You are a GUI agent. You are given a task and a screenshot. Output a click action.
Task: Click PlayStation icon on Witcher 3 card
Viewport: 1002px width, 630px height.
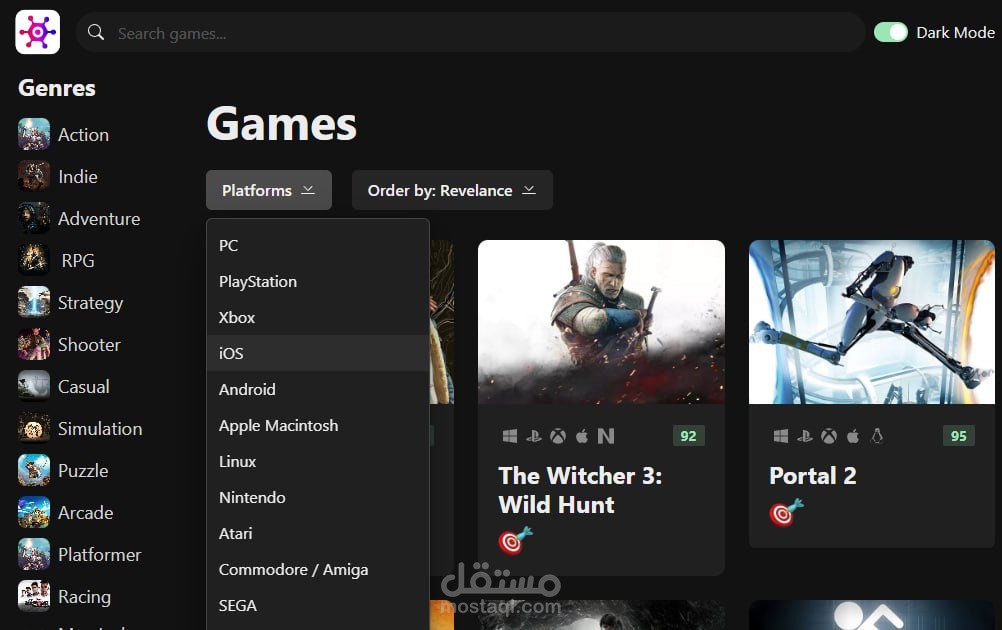click(x=534, y=436)
